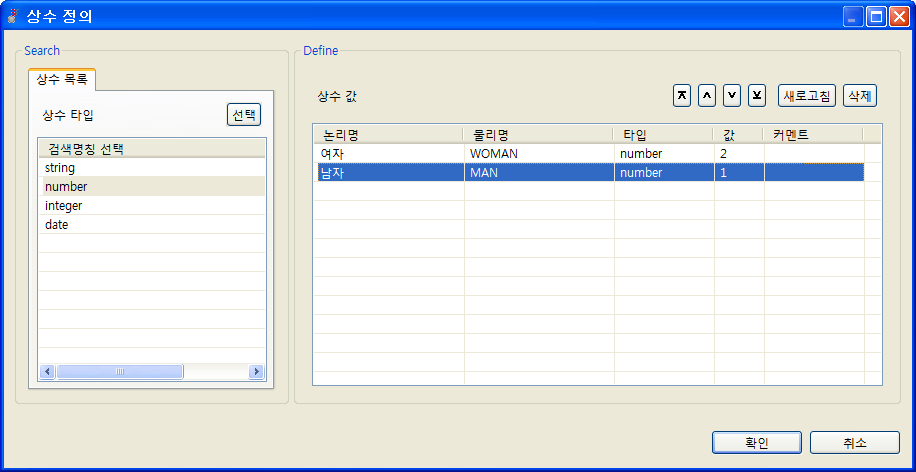Confirm with the 확인 button

tap(757, 443)
